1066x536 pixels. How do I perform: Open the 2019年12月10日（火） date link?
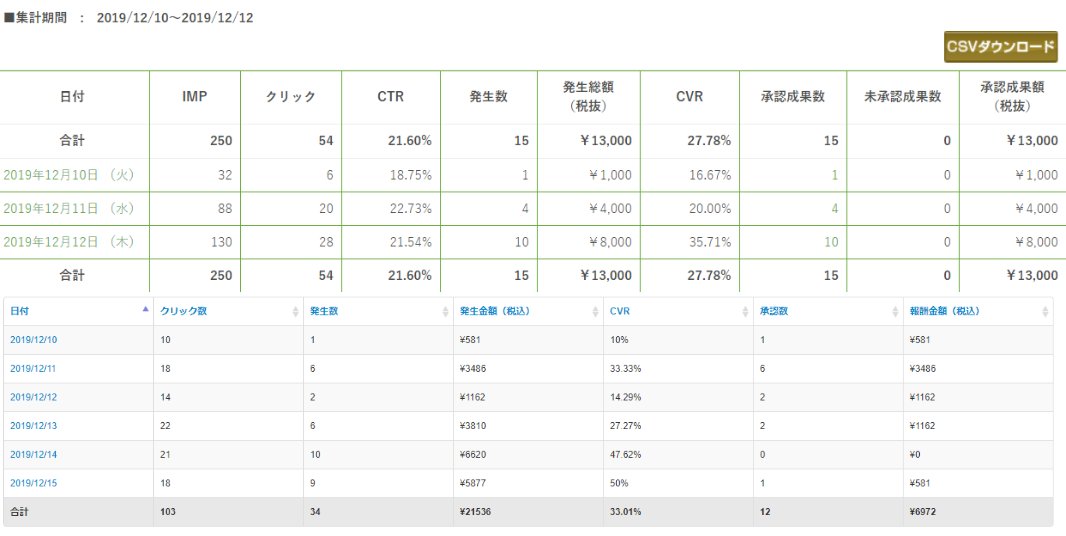tap(69, 175)
